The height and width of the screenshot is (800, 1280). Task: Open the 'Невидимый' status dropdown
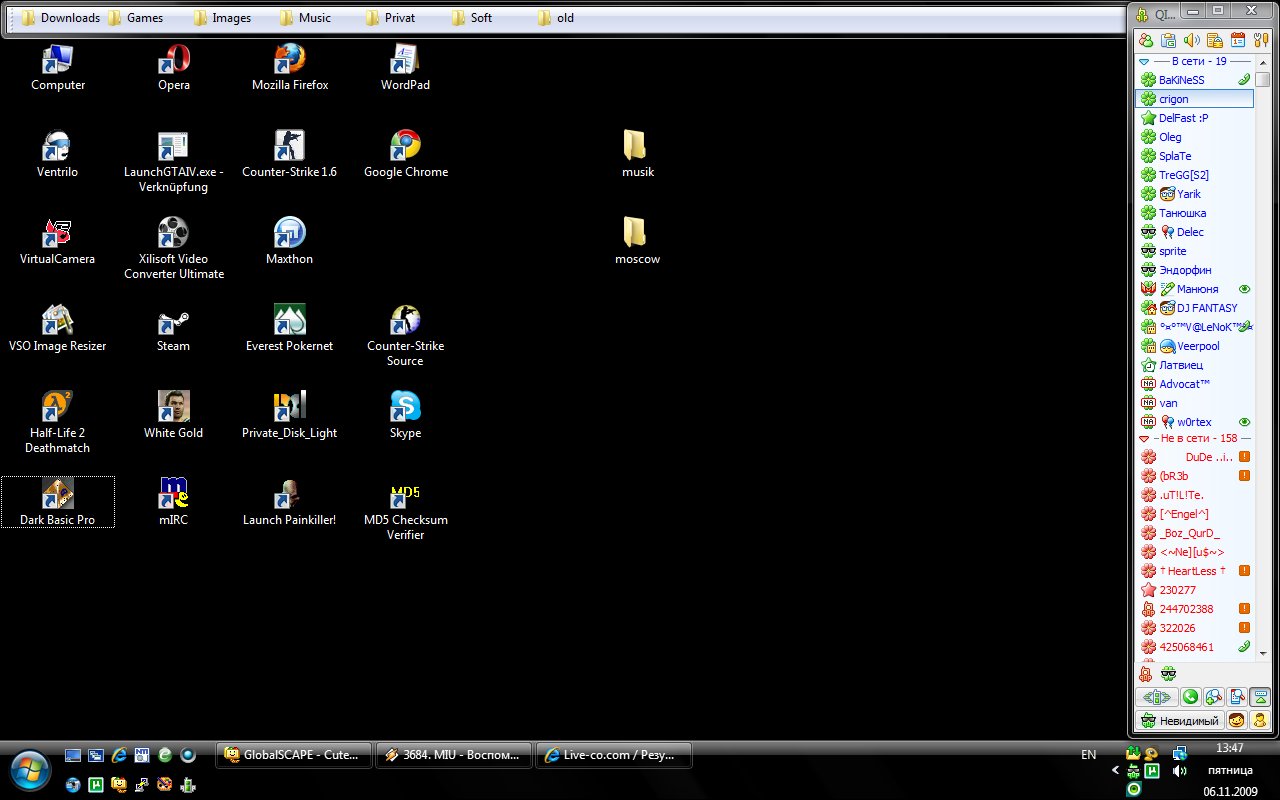tap(1179, 720)
